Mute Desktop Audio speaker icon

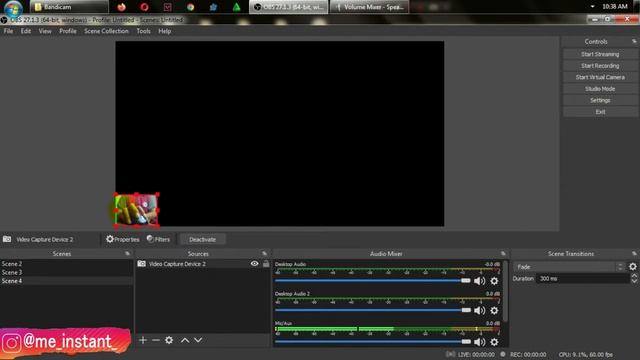pos(480,281)
